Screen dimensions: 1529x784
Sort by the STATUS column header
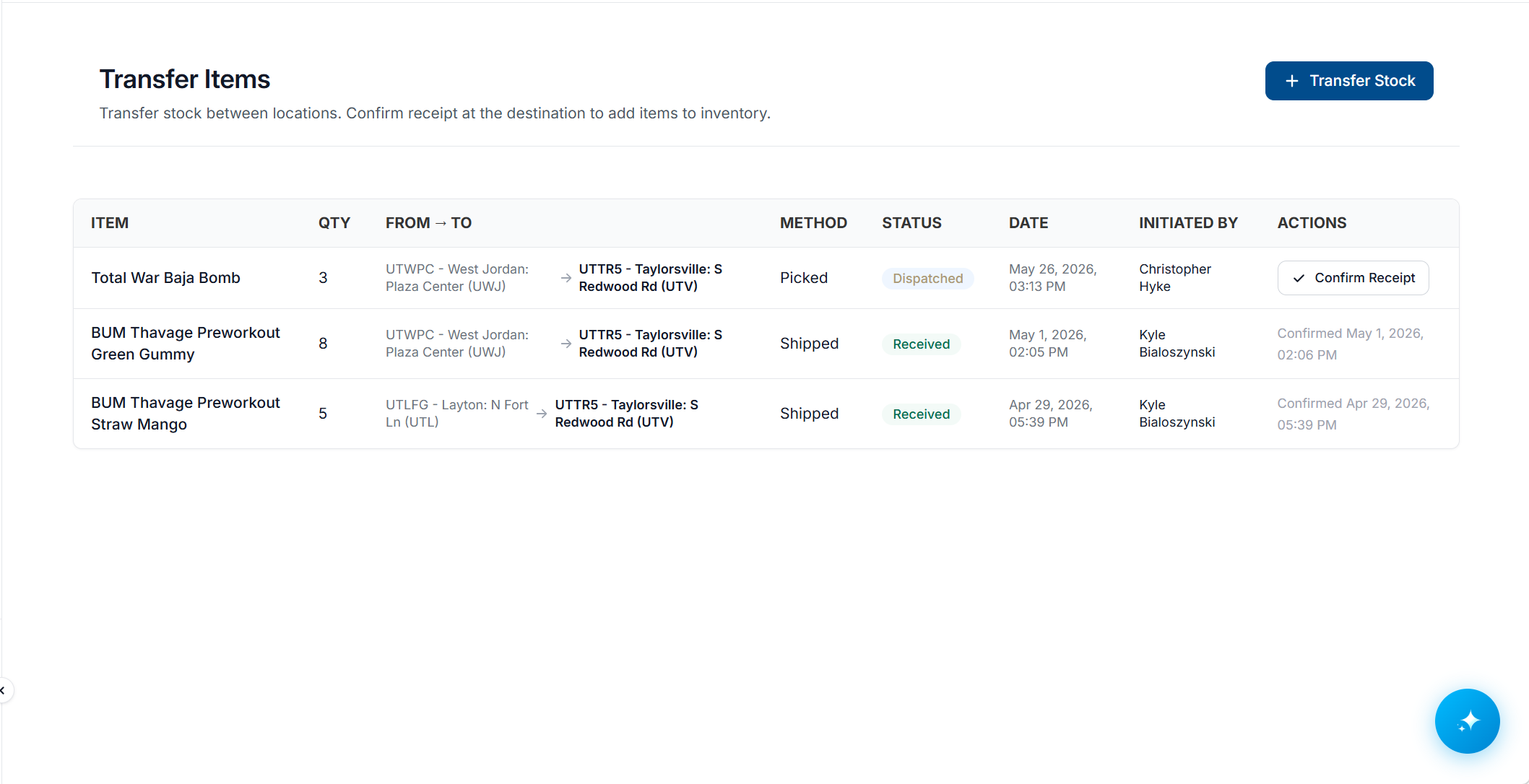coord(911,223)
